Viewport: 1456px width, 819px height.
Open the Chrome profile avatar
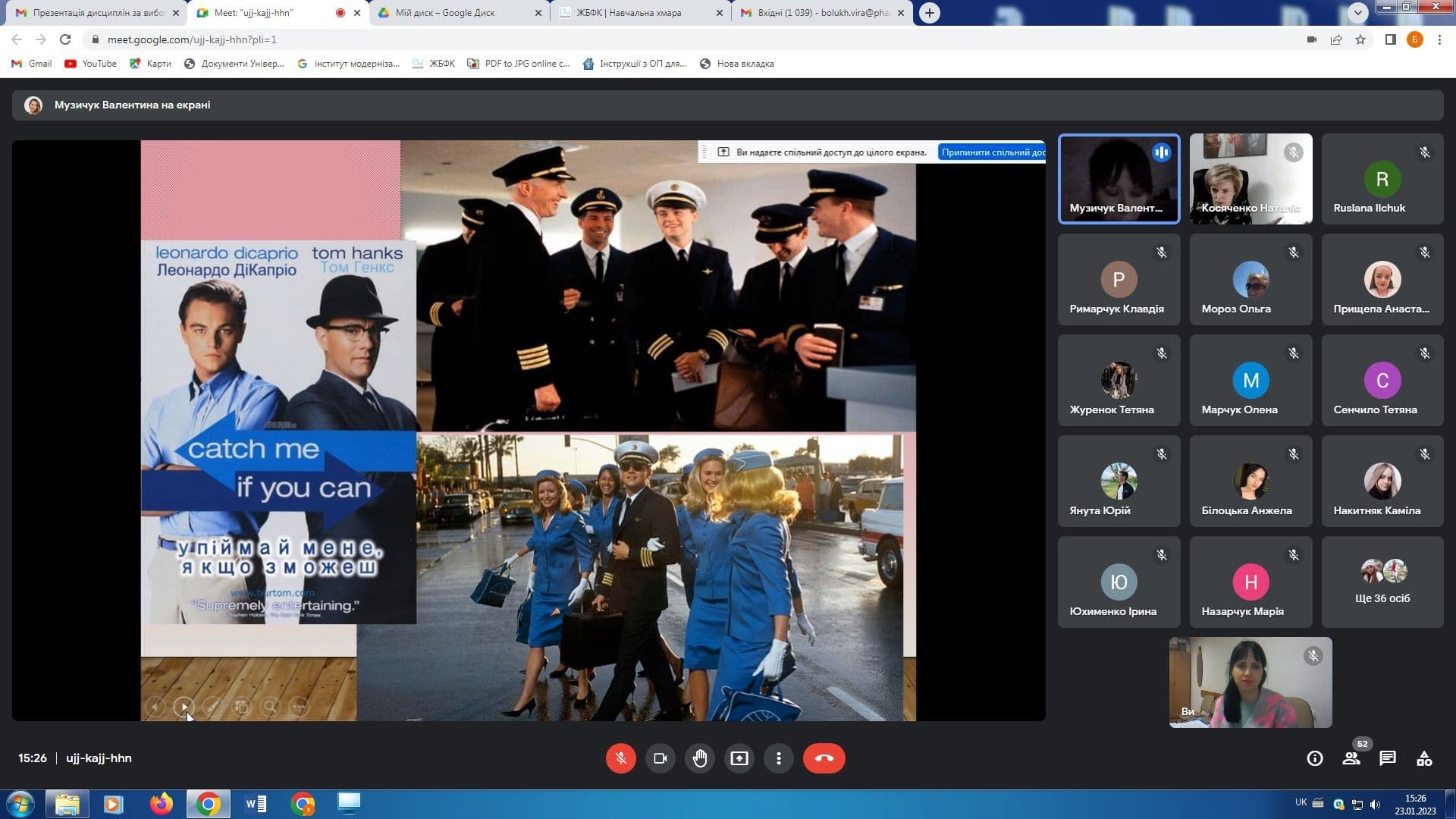tap(1414, 39)
